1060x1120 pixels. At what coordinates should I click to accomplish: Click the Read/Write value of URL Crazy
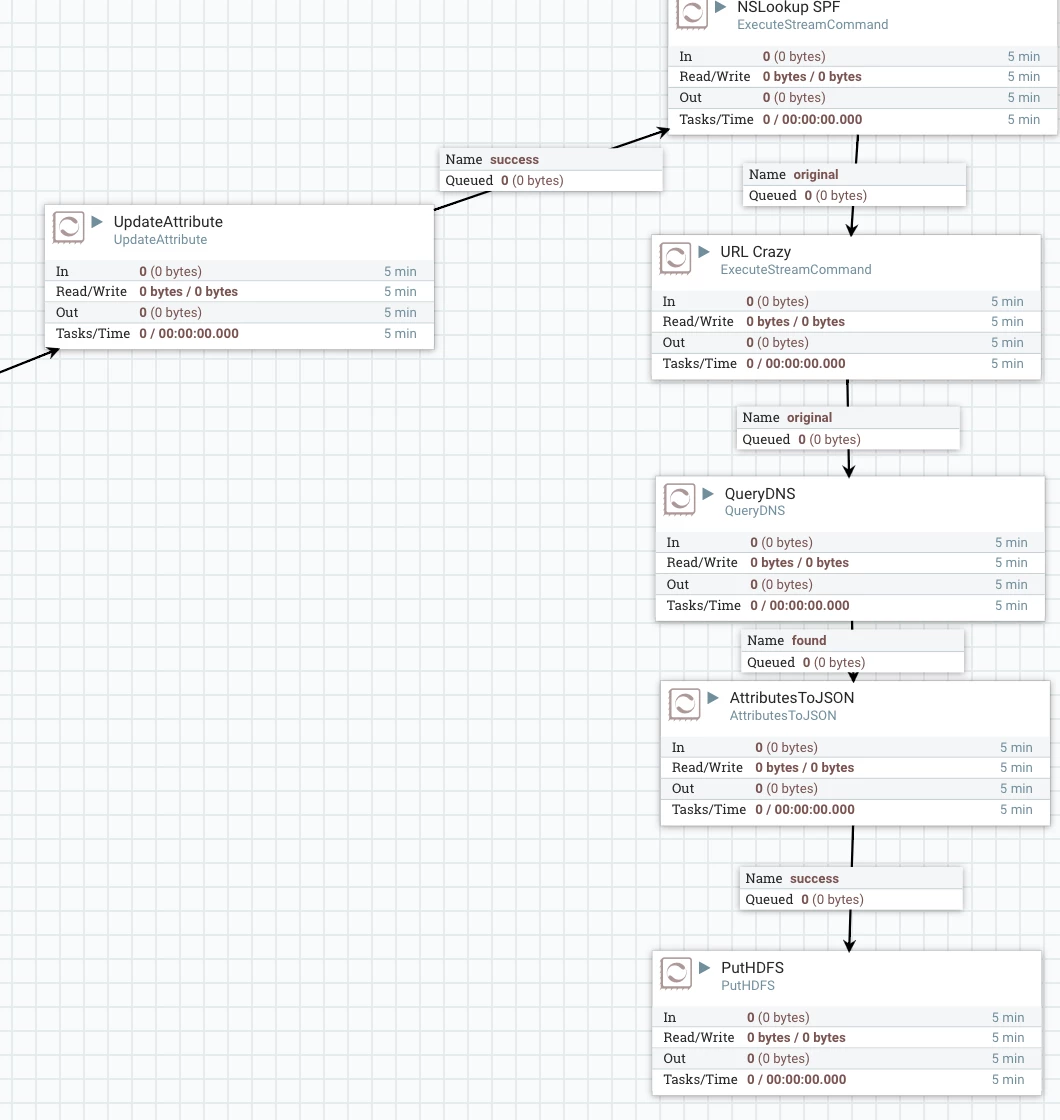pyautogui.click(x=796, y=321)
